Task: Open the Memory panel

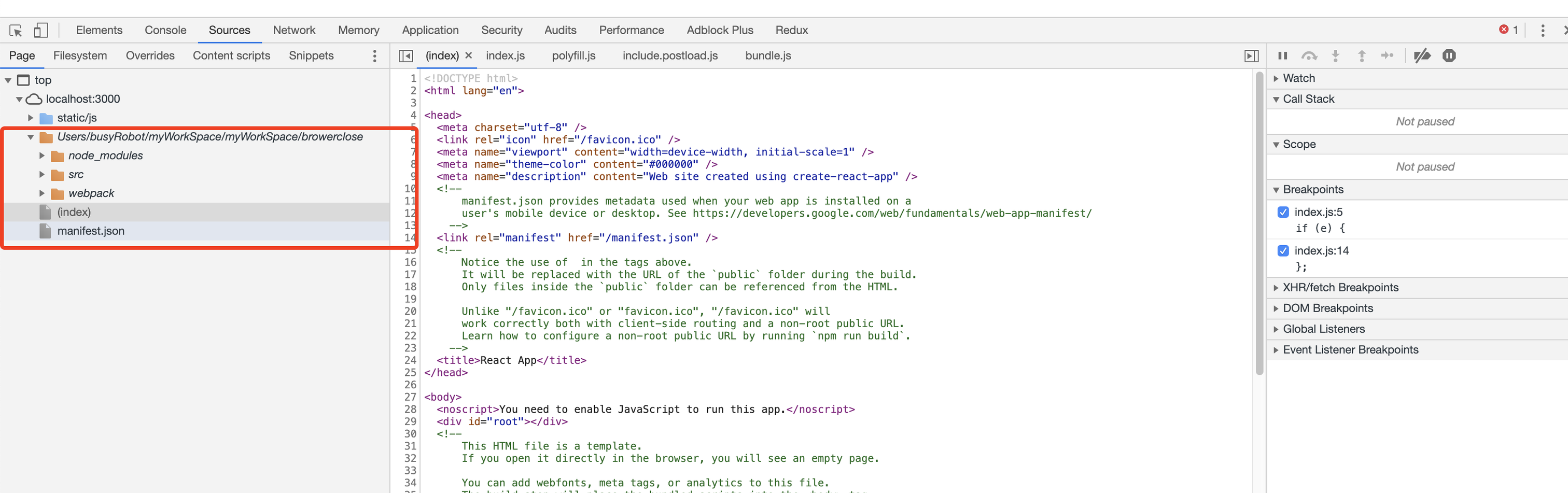Action: click(358, 30)
